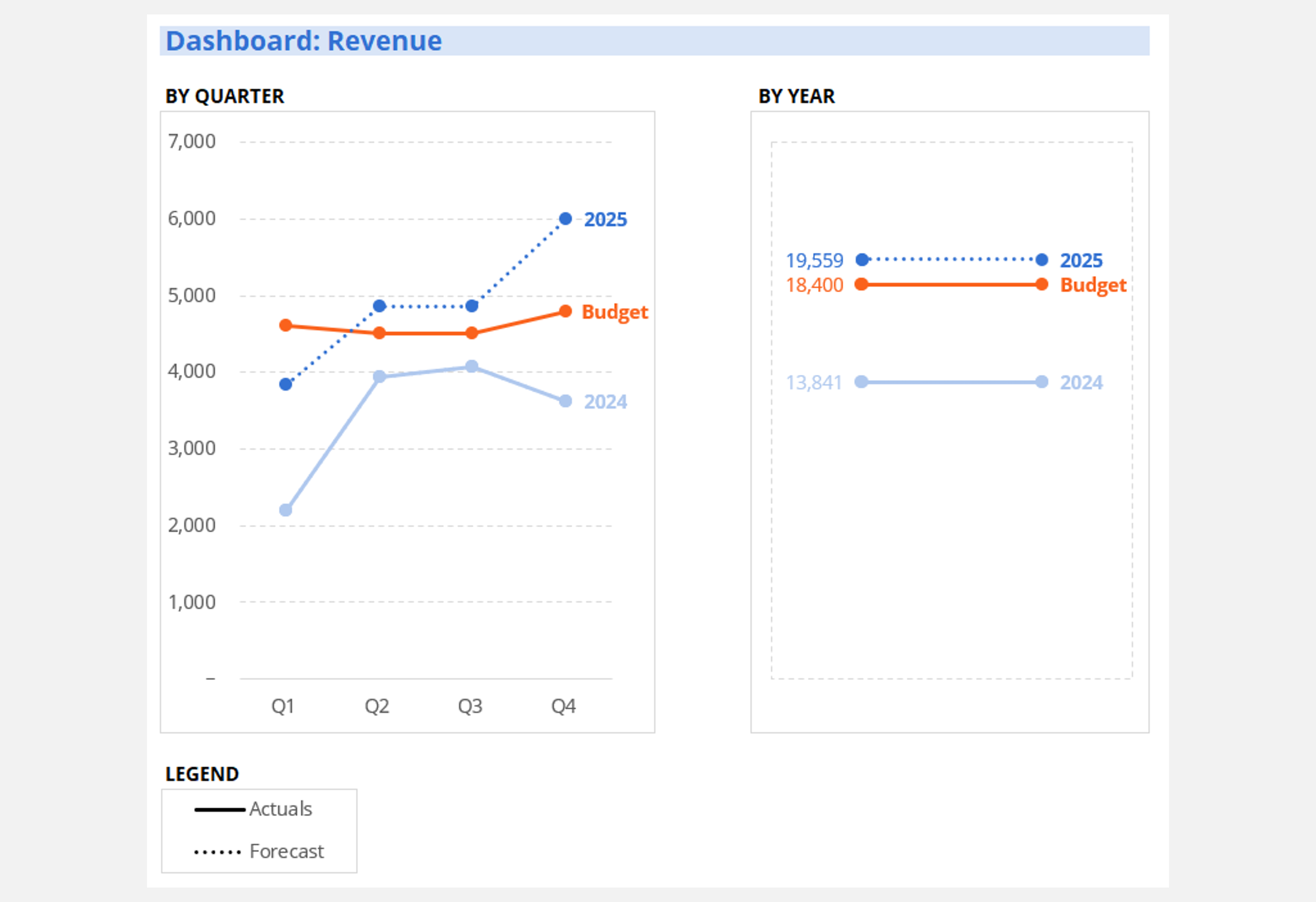Click the 2024 label in quarterly chart

pyautogui.click(x=605, y=402)
